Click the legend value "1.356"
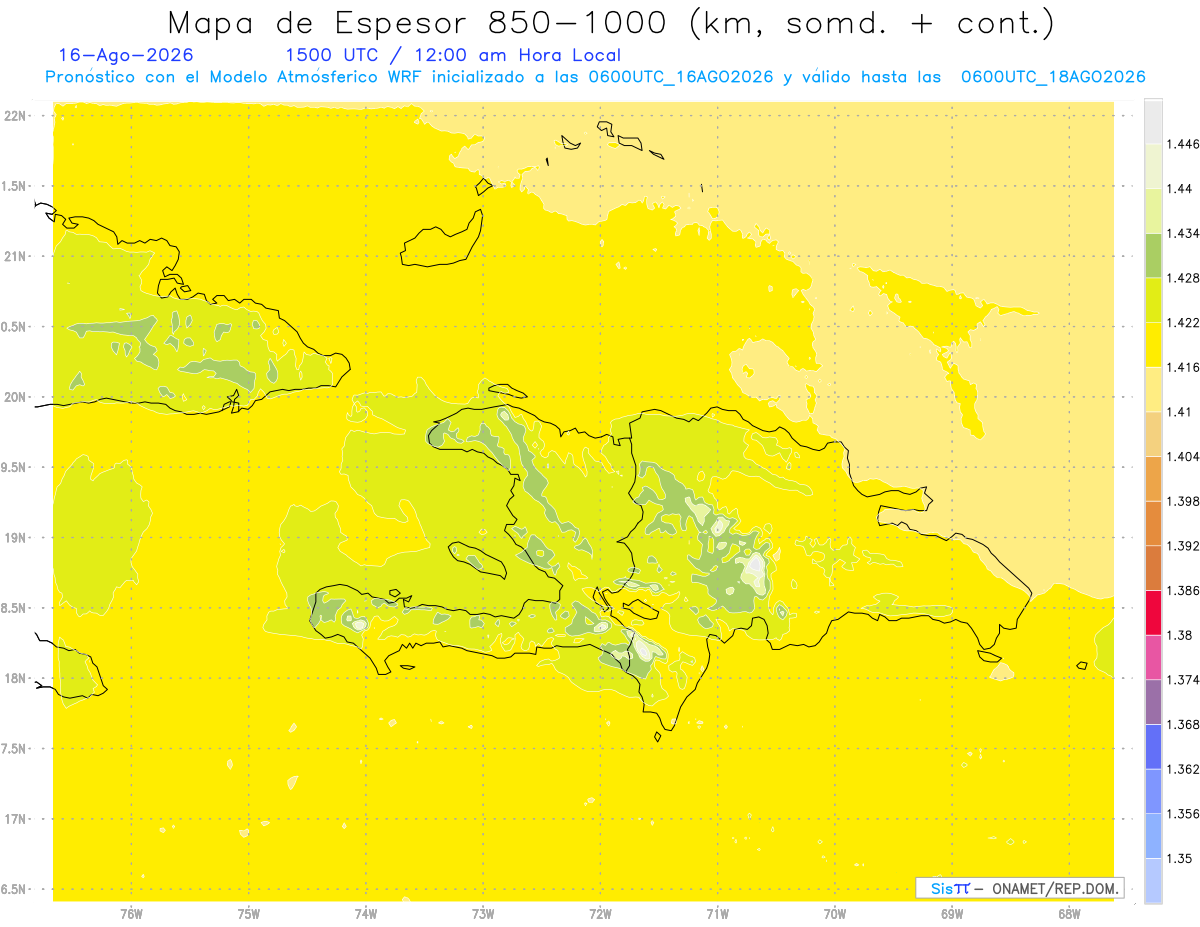Viewport: 1200px width, 927px height. (x=1183, y=814)
